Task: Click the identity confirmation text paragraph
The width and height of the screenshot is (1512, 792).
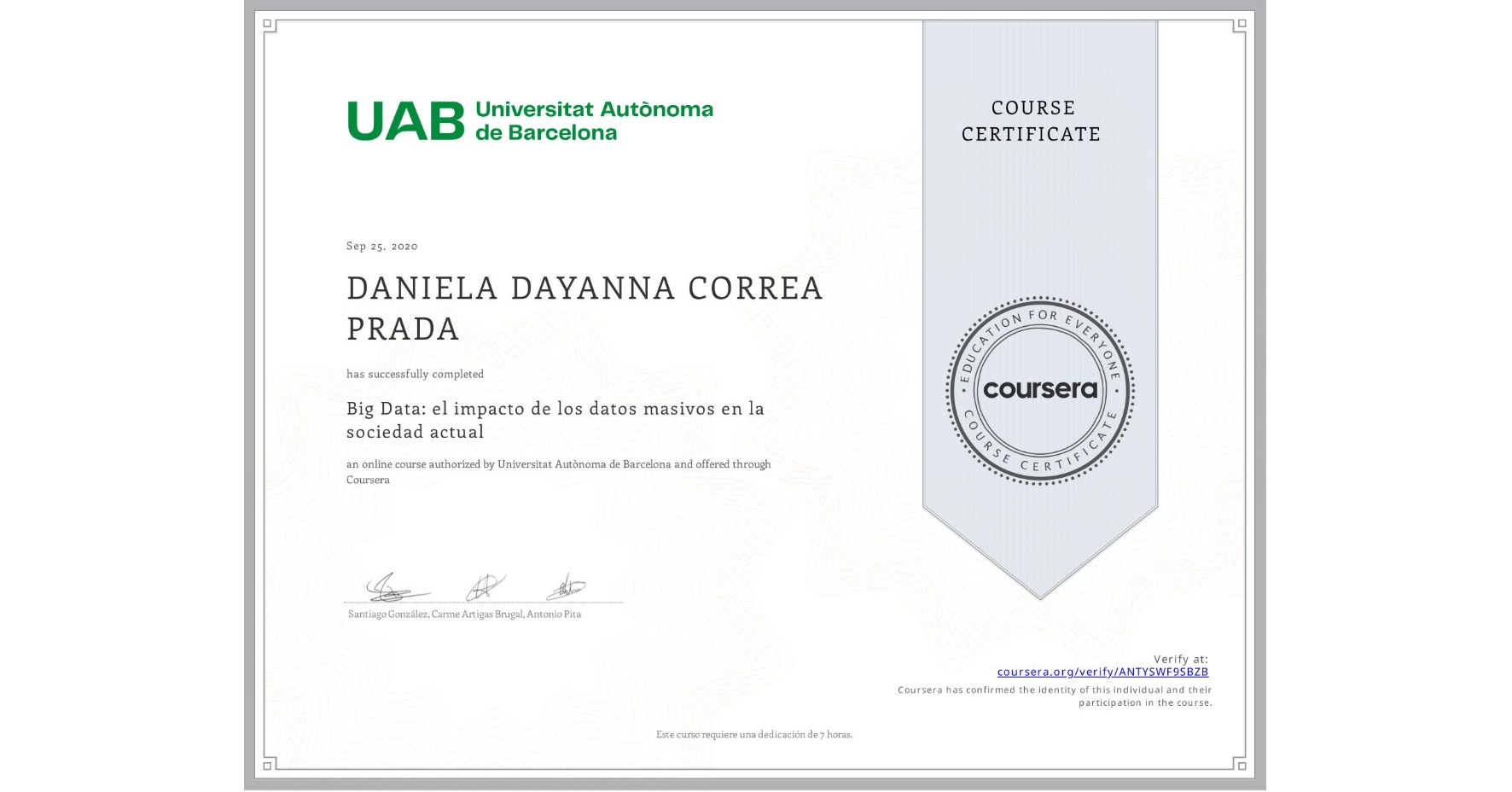Action: click(1055, 697)
